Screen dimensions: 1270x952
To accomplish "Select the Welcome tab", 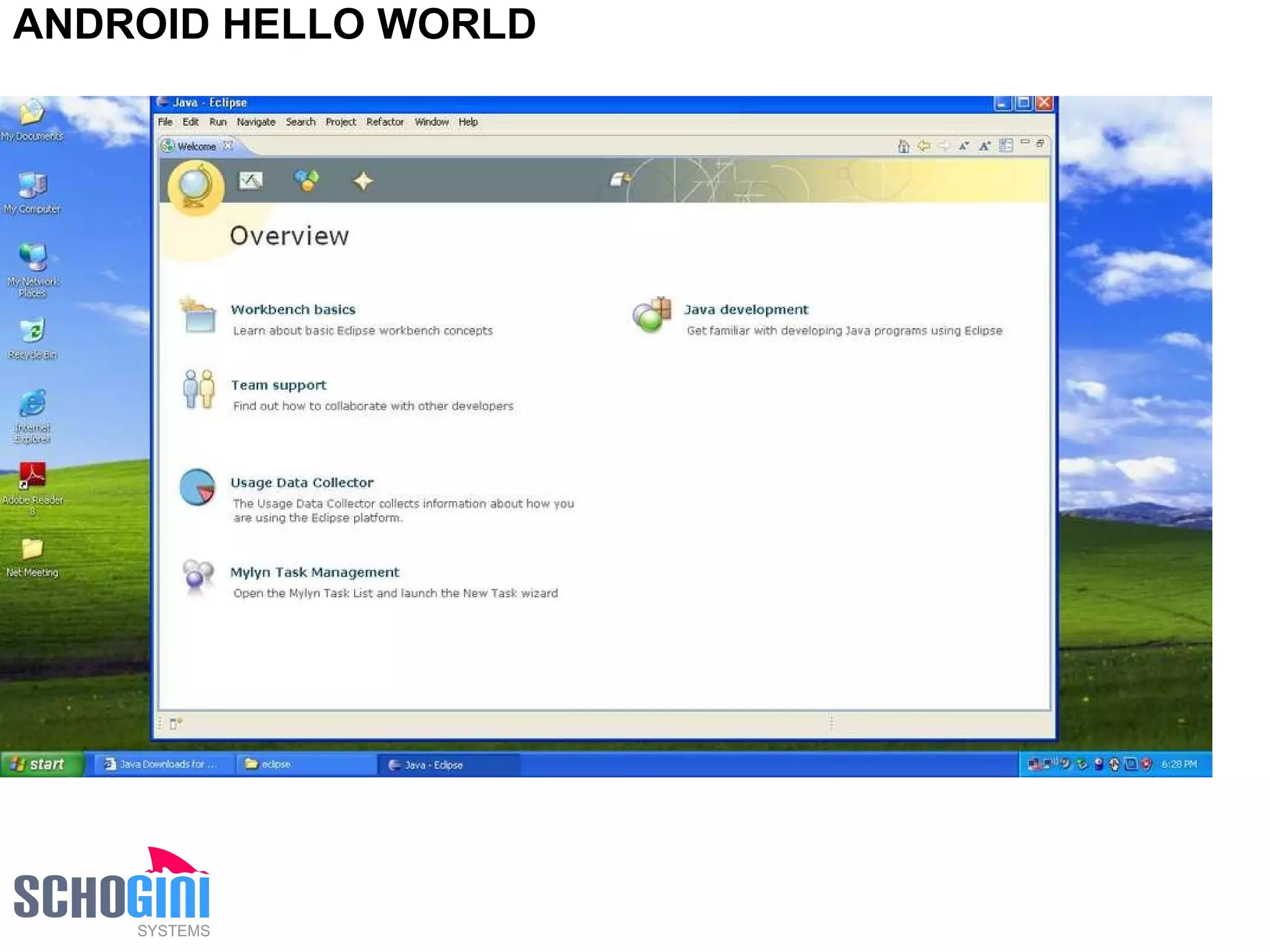I will click(197, 146).
